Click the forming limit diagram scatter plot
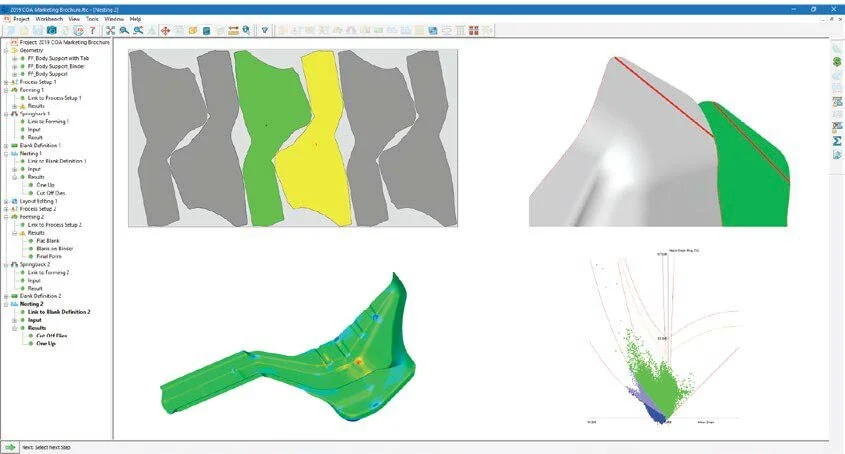845x454 pixels. coord(663,337)
